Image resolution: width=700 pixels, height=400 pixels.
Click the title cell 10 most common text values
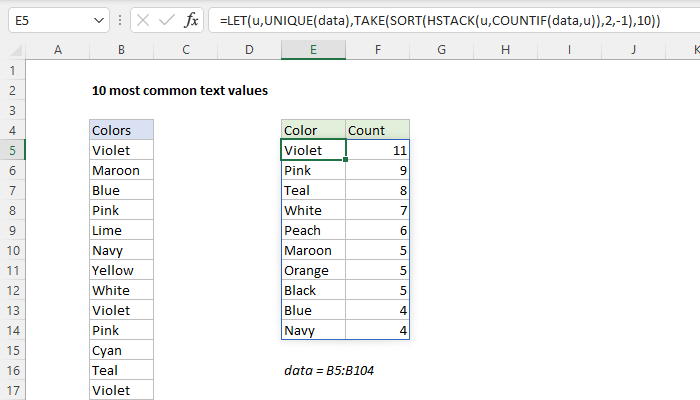pyautogui.click(x=180, y=90)
